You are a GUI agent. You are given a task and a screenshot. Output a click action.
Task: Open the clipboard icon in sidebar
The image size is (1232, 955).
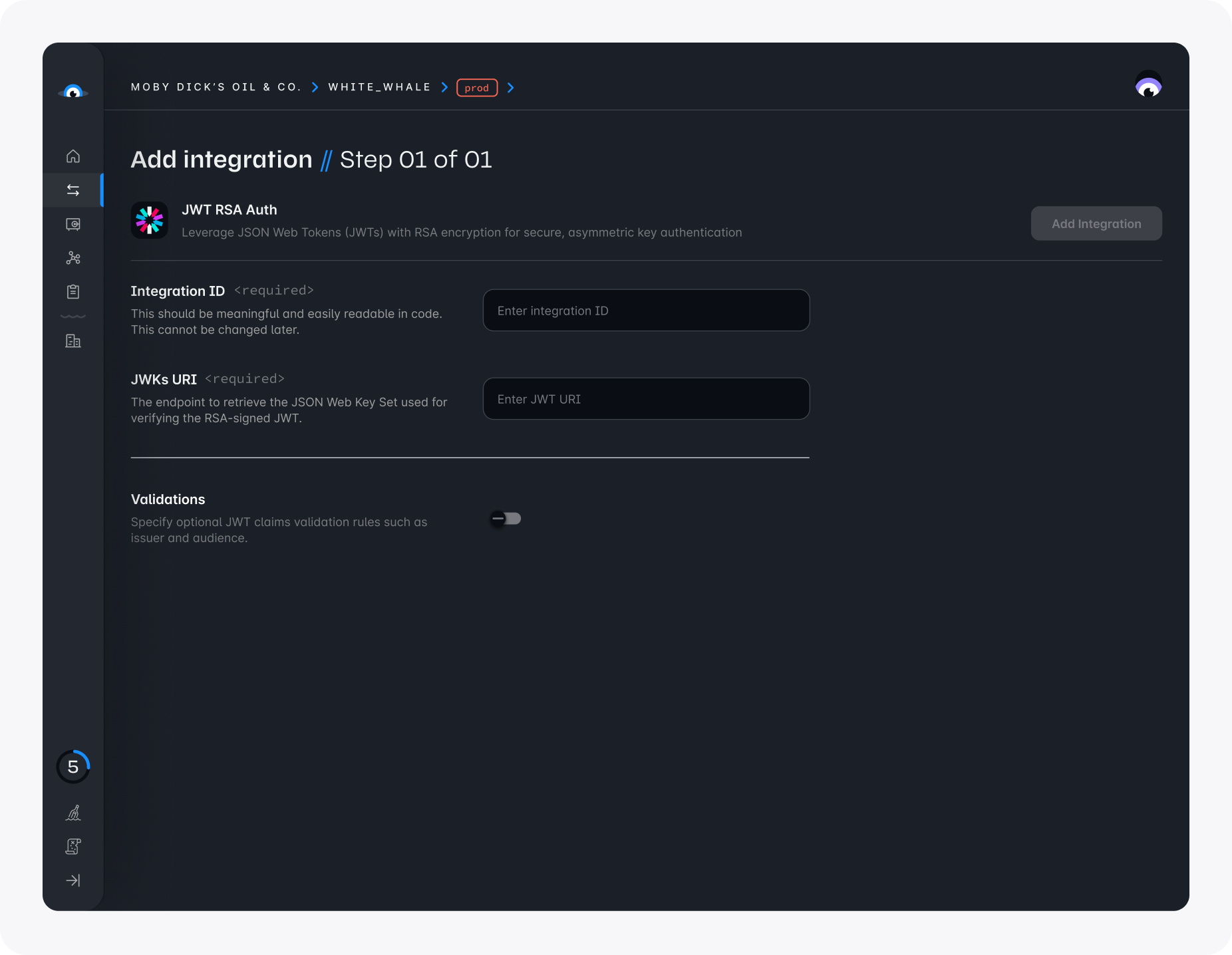click(x=73, y=291)
